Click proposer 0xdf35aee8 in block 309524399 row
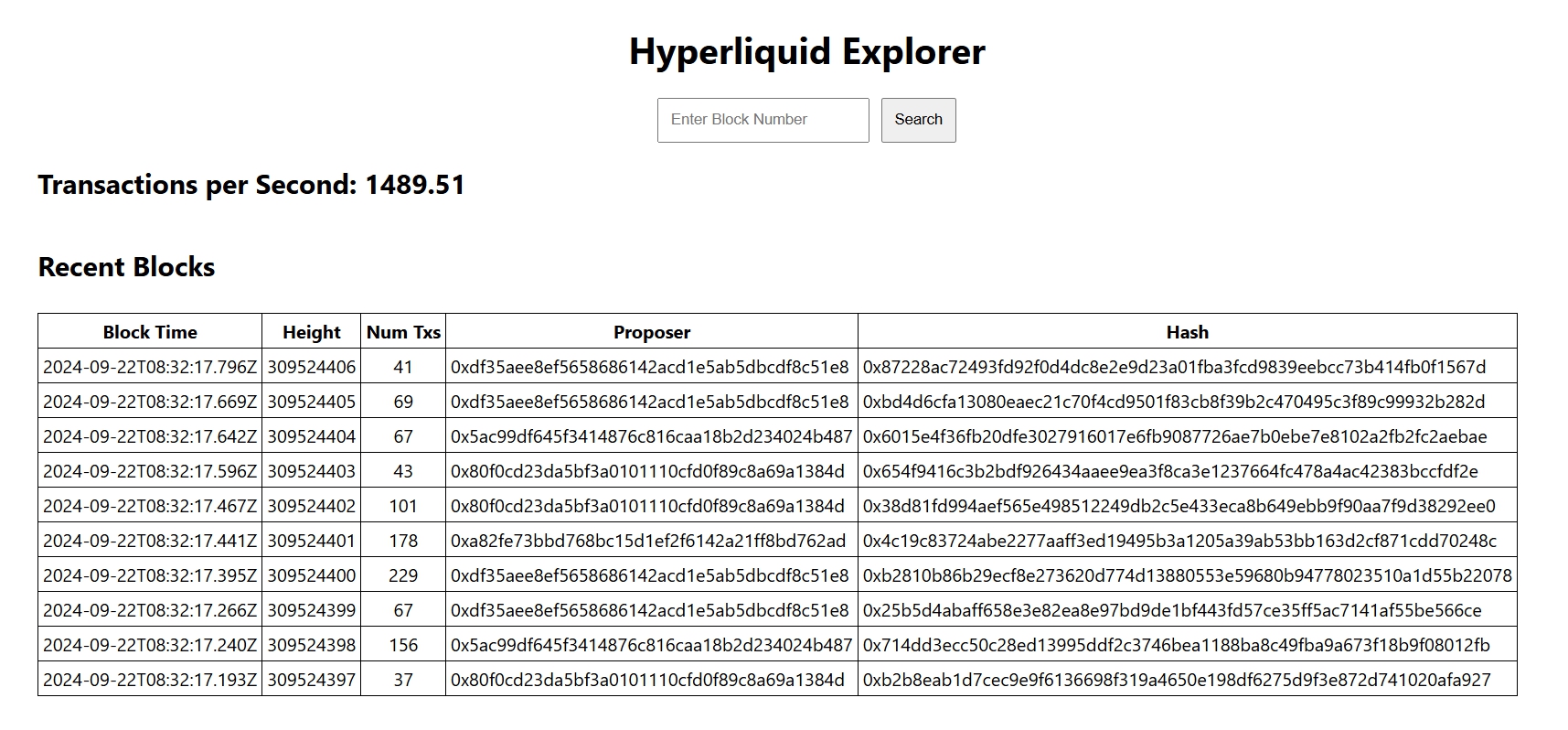 [x=650, y=610]
